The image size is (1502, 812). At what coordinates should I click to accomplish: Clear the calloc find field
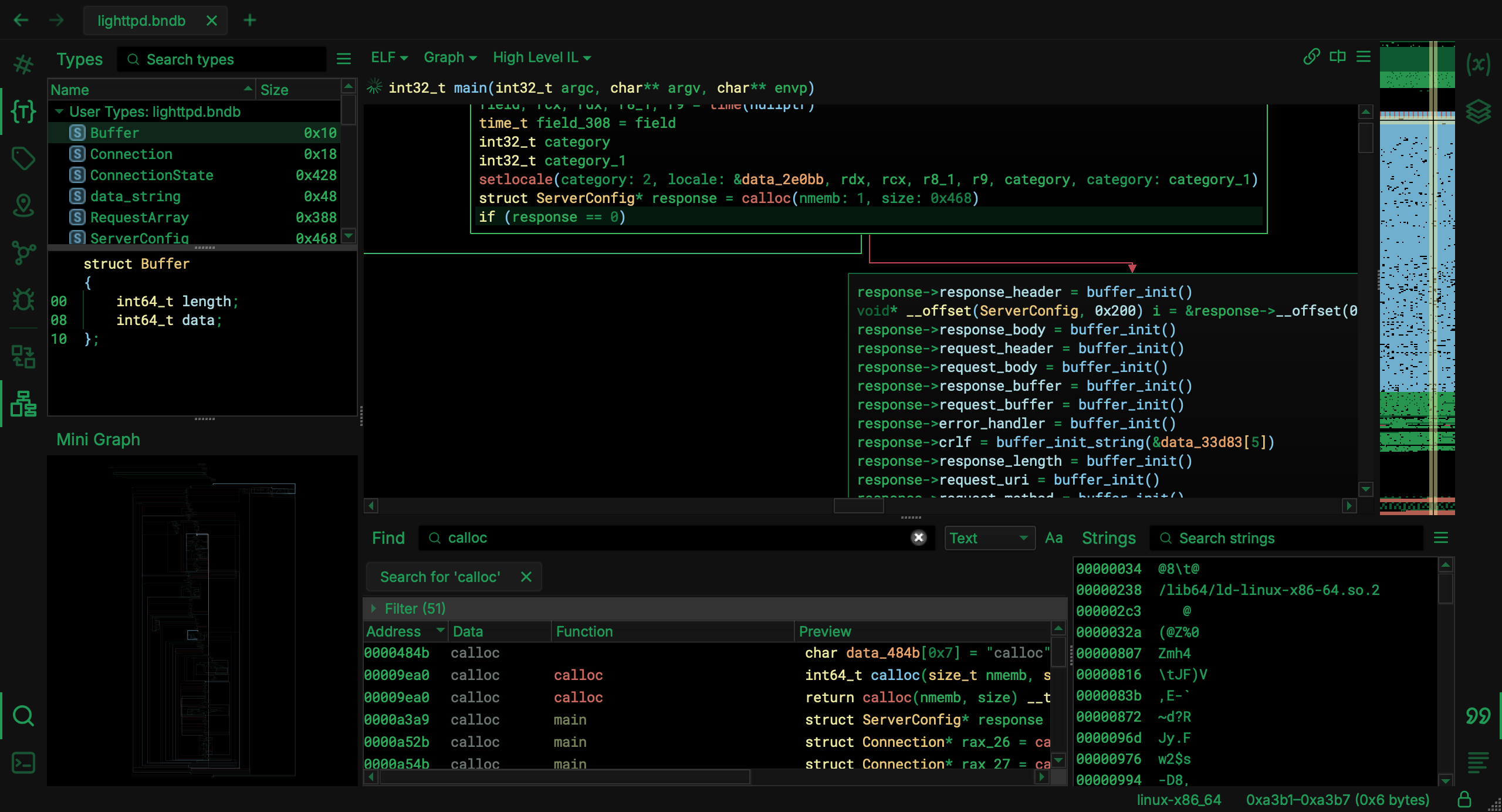click(919, 538)
